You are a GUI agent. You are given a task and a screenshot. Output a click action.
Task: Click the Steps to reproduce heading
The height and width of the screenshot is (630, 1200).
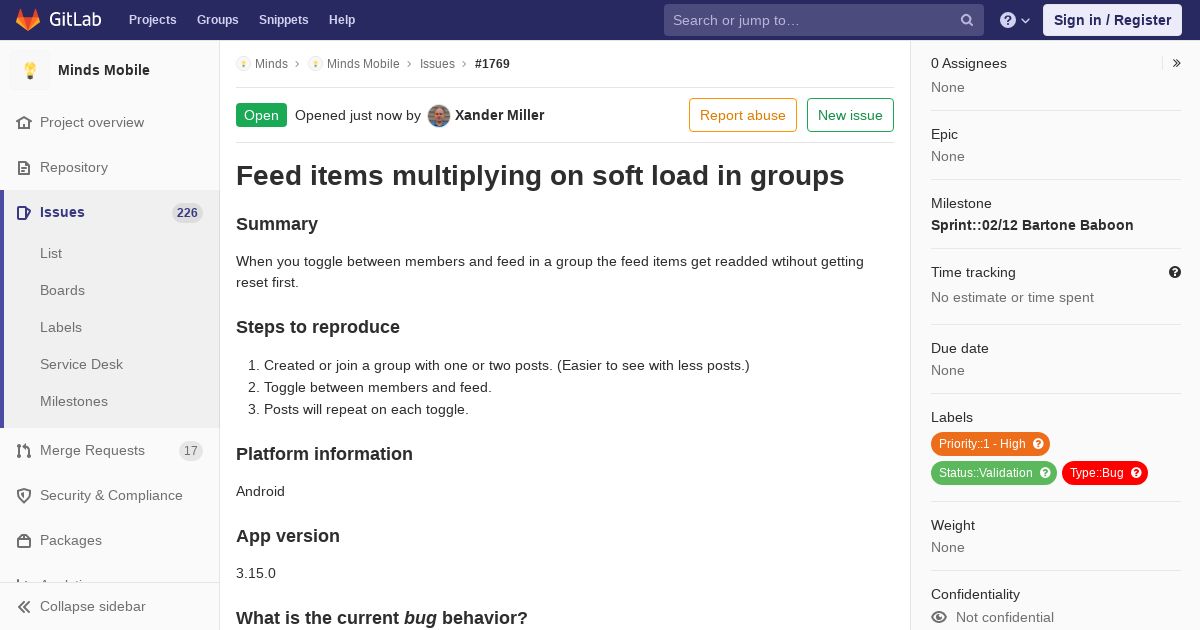click(318, 327)
